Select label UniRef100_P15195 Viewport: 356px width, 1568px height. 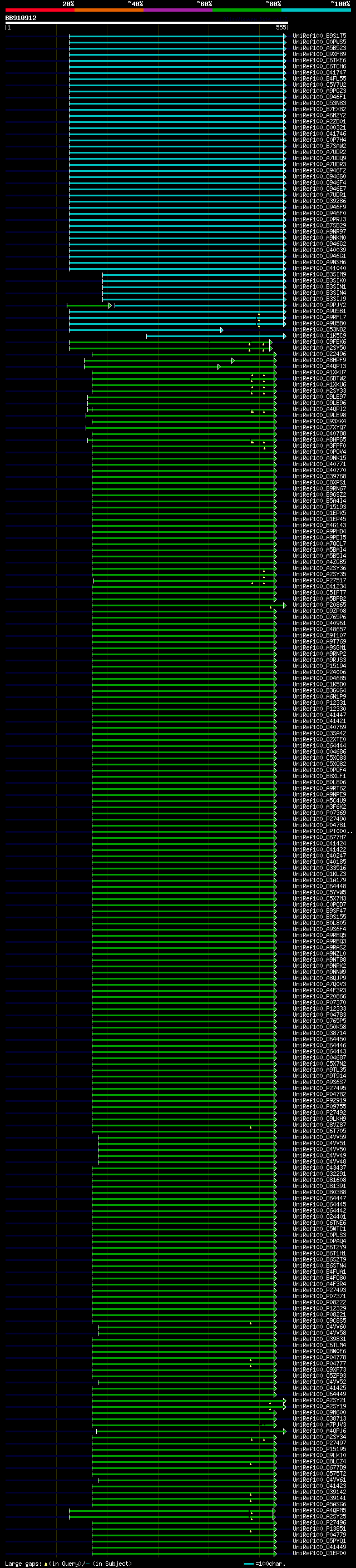click(319, 1450)
